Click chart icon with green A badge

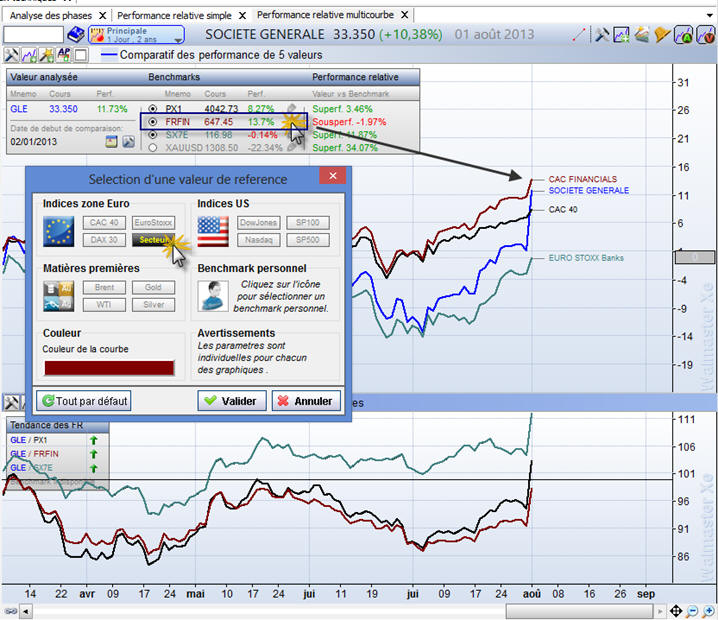pos(683,34)
